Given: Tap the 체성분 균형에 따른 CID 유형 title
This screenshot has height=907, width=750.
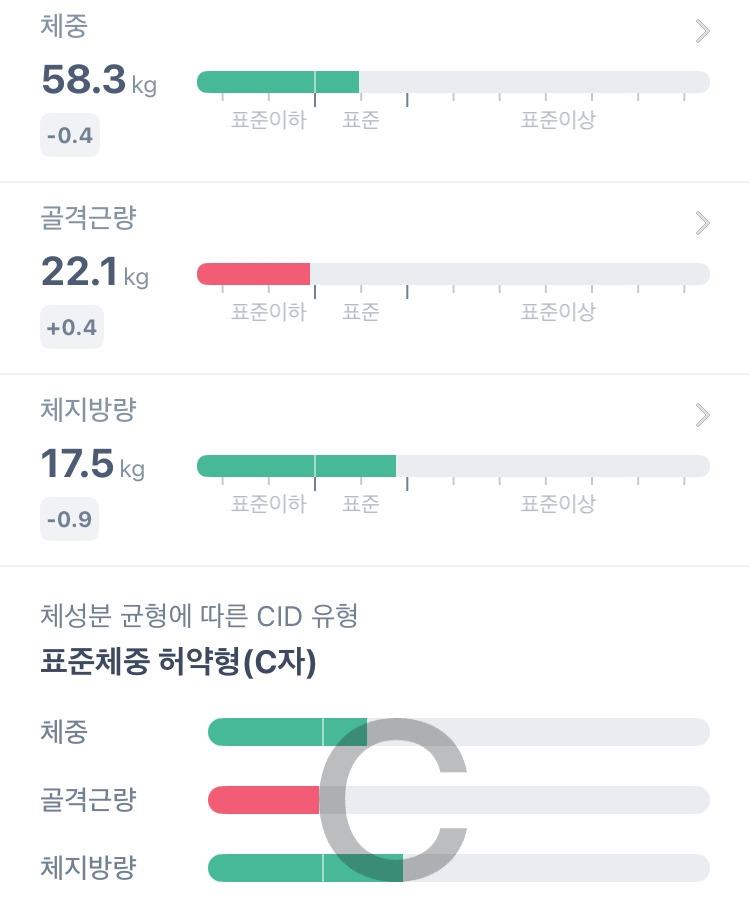Looking at the screenshot, I should [x=199, y=616].
